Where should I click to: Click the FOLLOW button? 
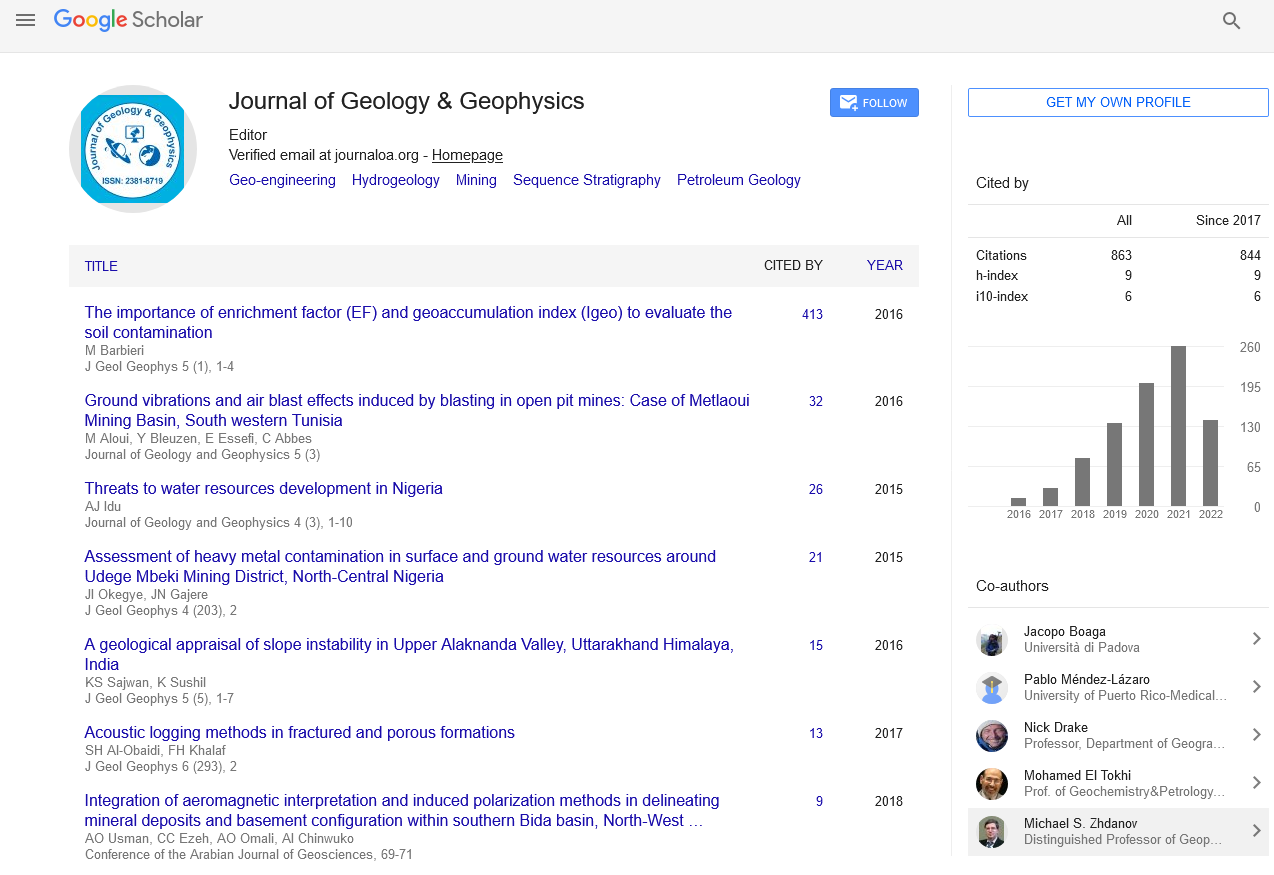[874, 103]
